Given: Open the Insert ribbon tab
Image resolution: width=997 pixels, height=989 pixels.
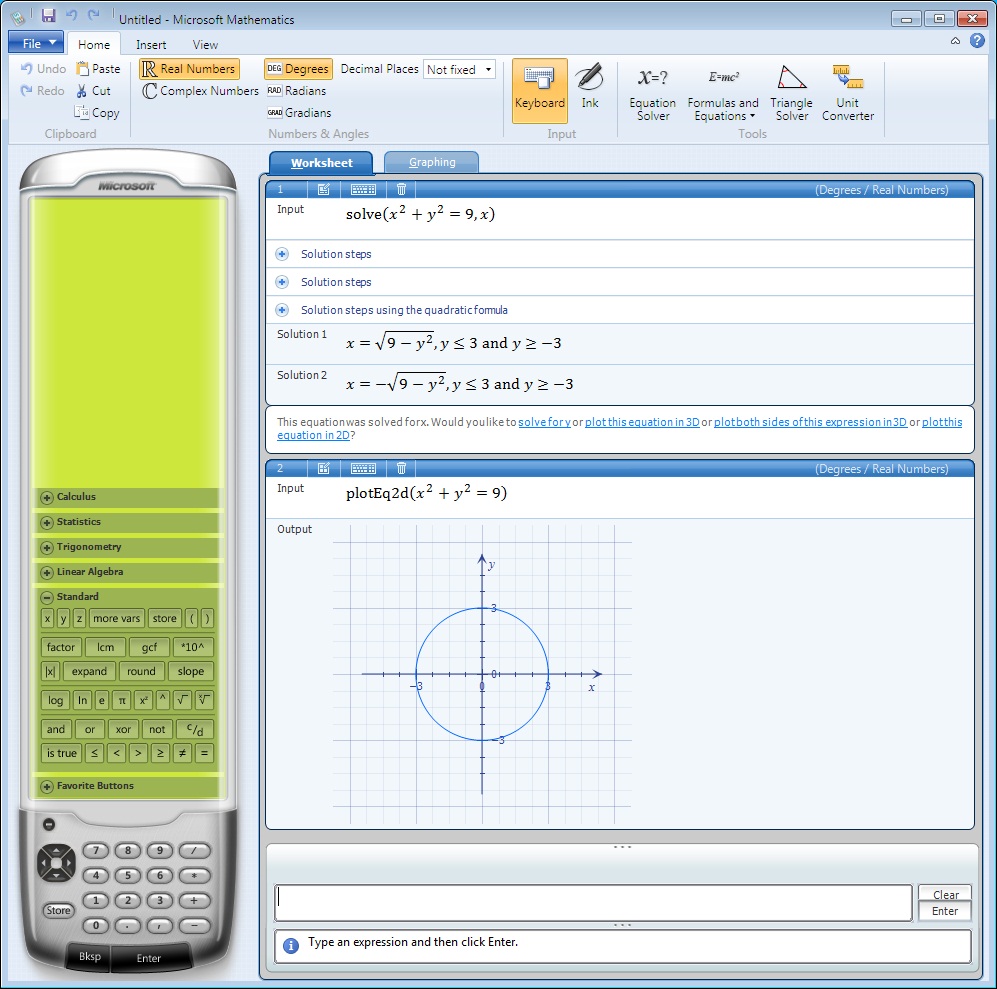Looking at the screenshot, I should coord(150,44).
